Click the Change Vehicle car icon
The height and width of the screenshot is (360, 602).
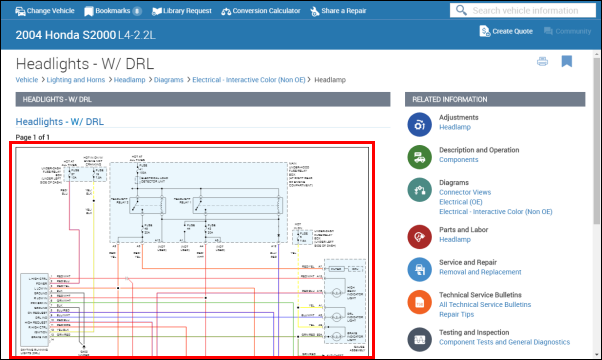point(20,11)
